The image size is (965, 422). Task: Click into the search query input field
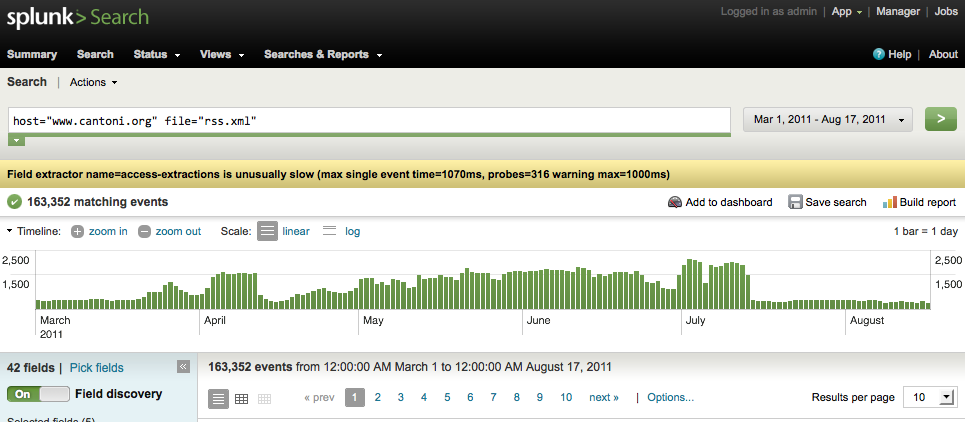tap(369, 121)
